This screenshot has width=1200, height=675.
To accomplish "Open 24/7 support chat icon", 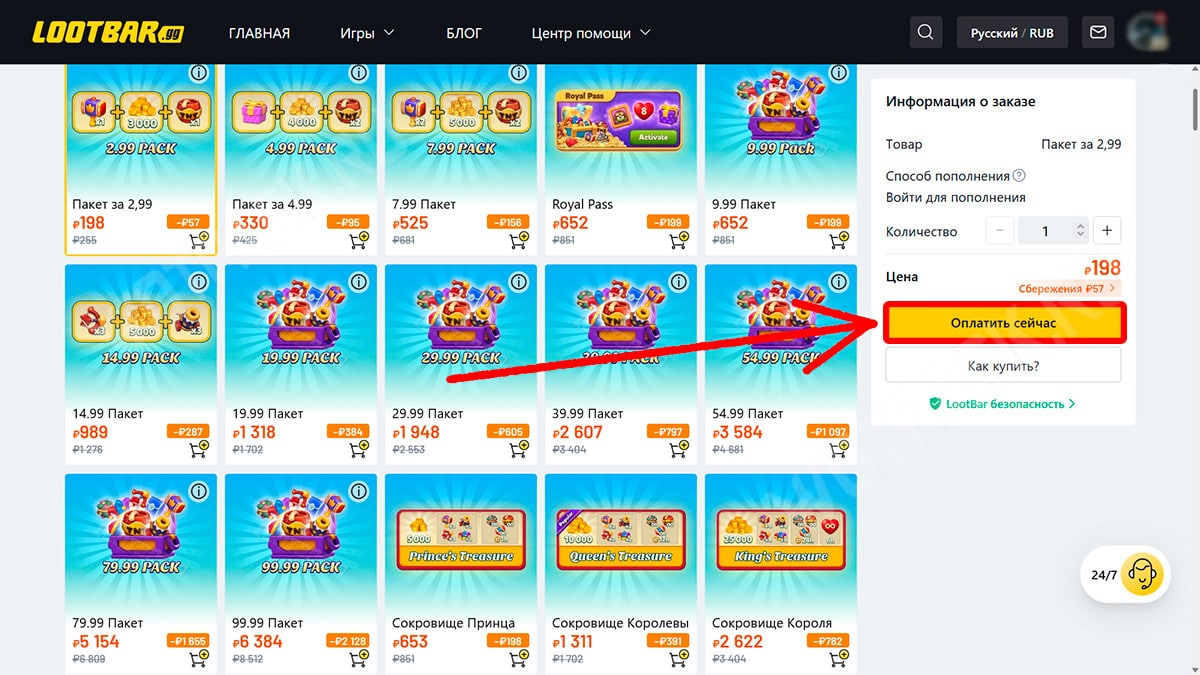I will coord(1140,574).
